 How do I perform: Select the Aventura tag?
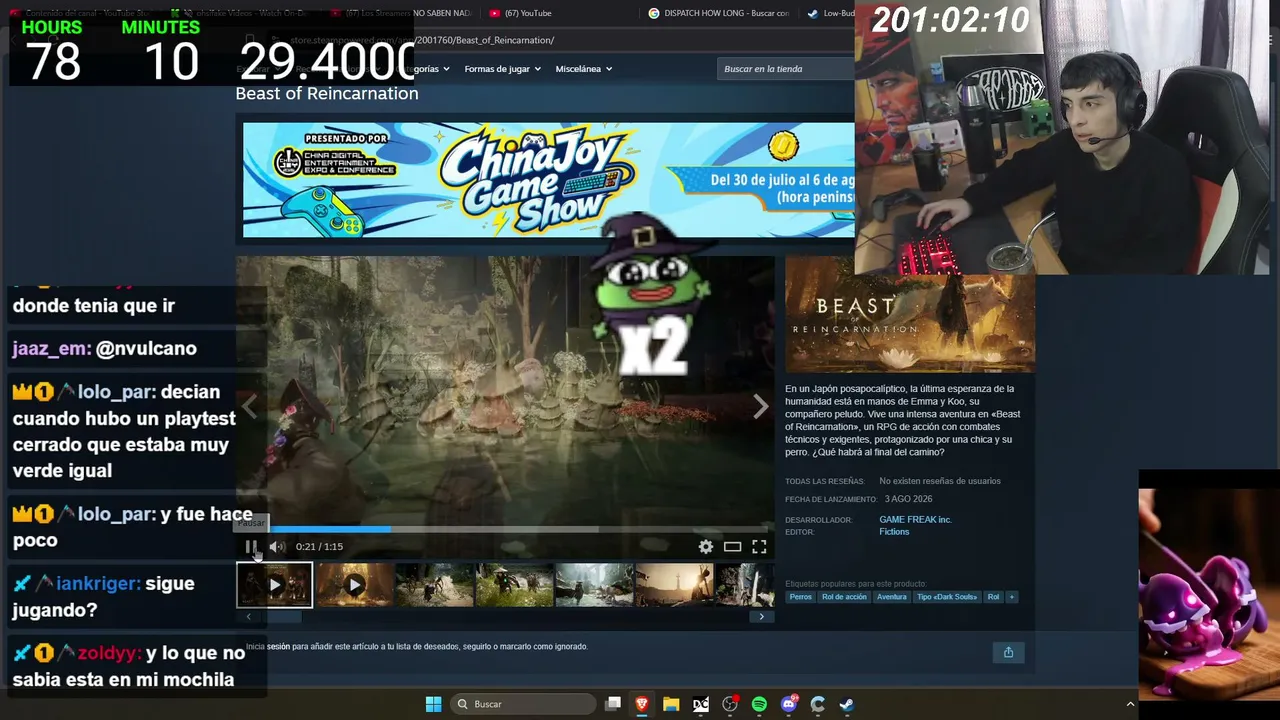coord(892,597)
